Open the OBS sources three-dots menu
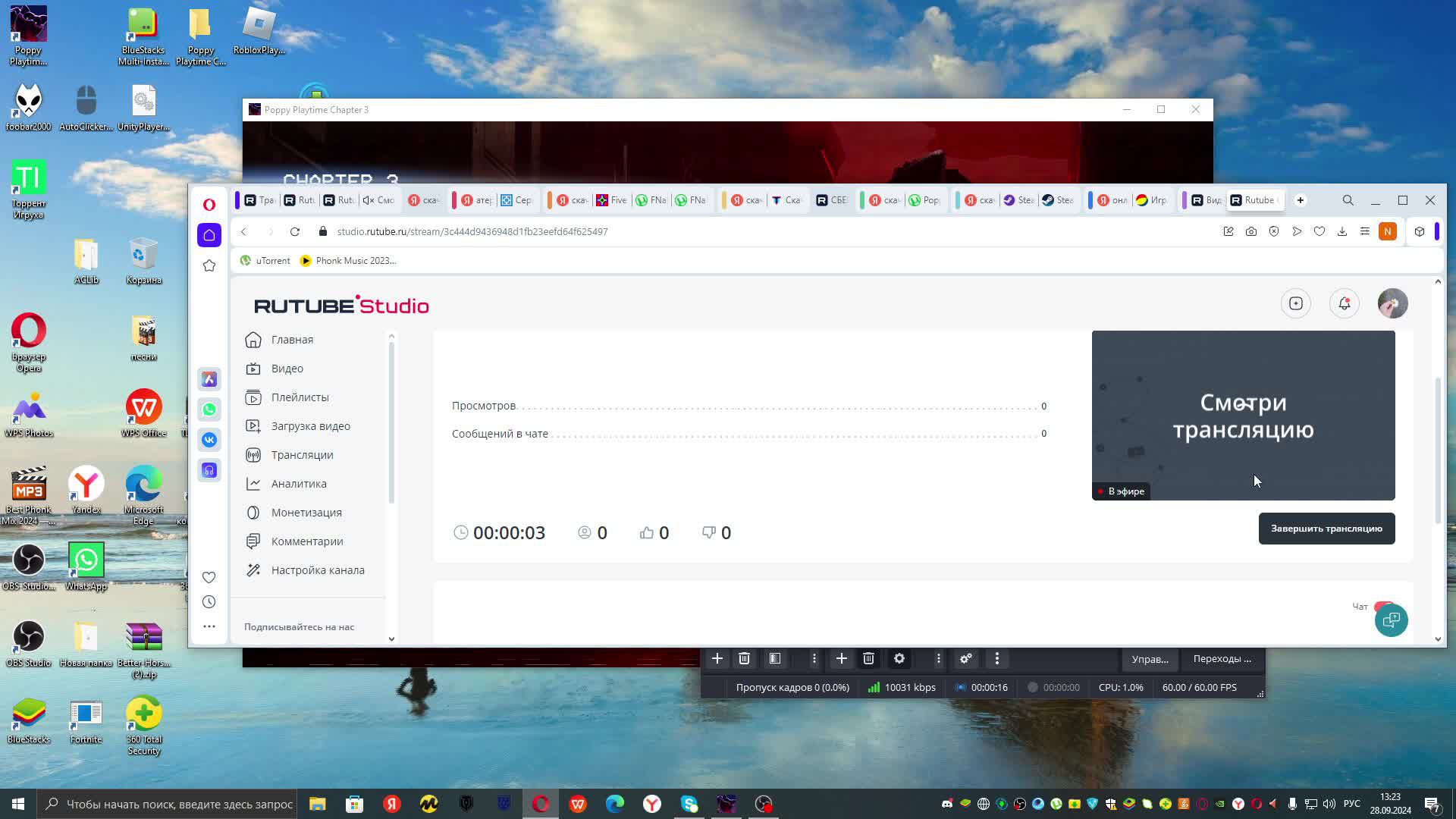Viewport: 1456px width, 819px height. coord(938,659)
